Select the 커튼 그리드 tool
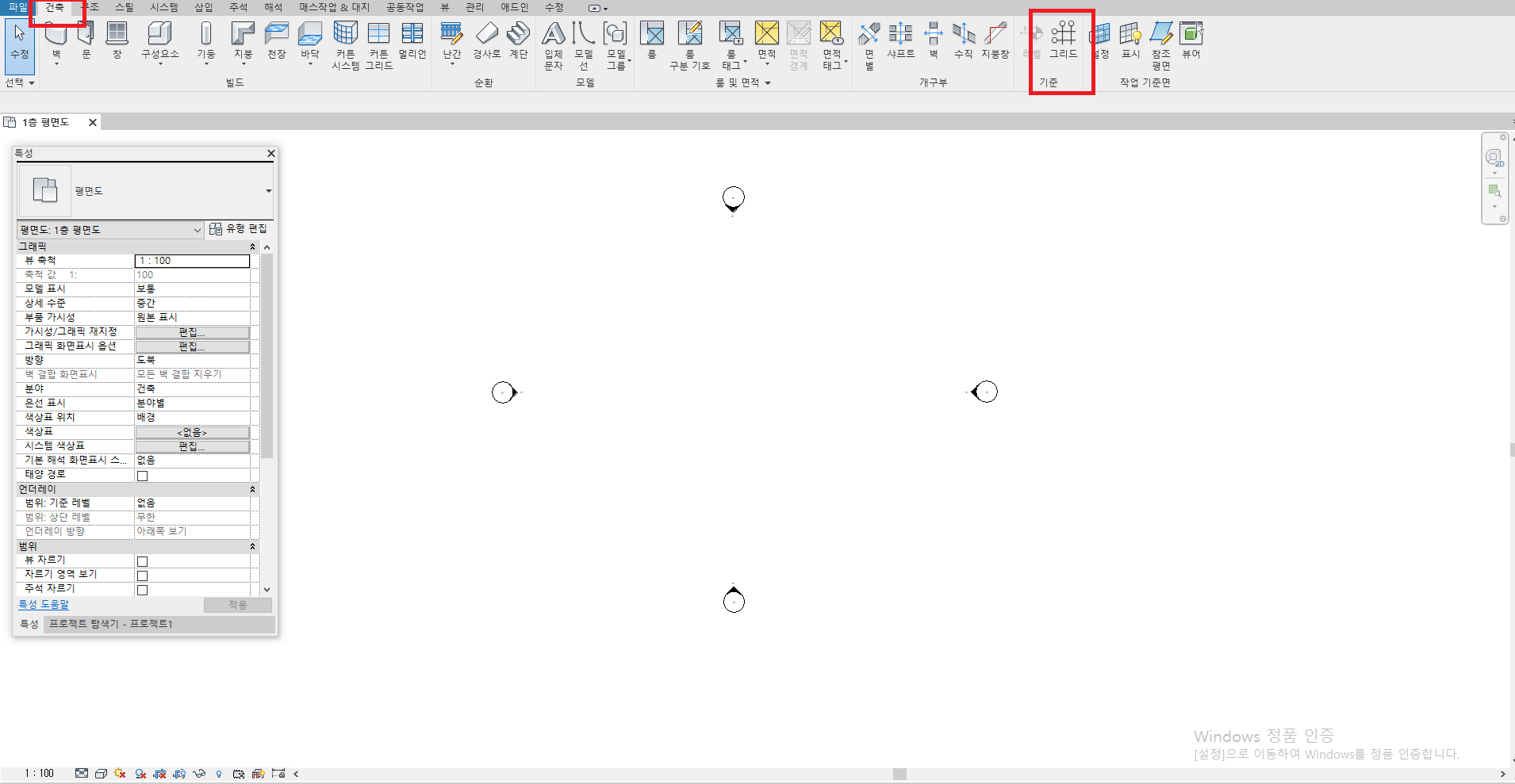This screenshot has width=1515, height=784. point(379,45)
